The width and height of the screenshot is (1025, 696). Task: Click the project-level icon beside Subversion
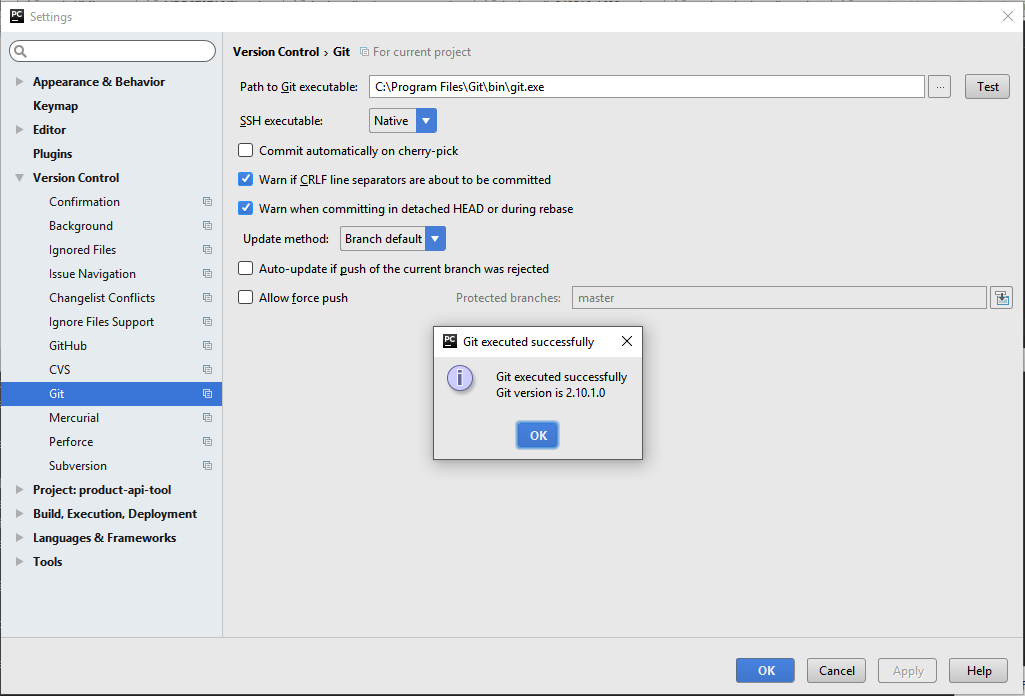[x=207, y=466]
